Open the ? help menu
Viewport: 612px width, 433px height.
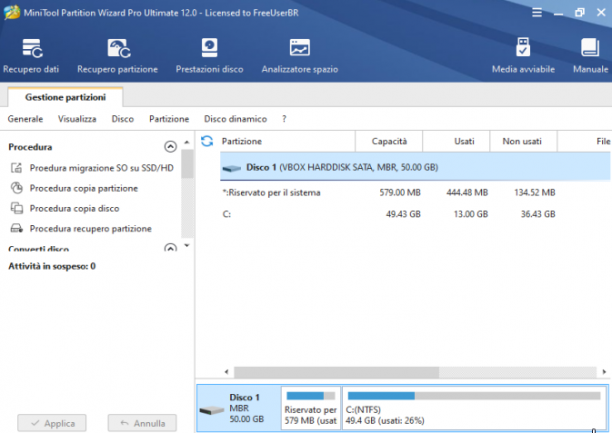click(284, 119)
